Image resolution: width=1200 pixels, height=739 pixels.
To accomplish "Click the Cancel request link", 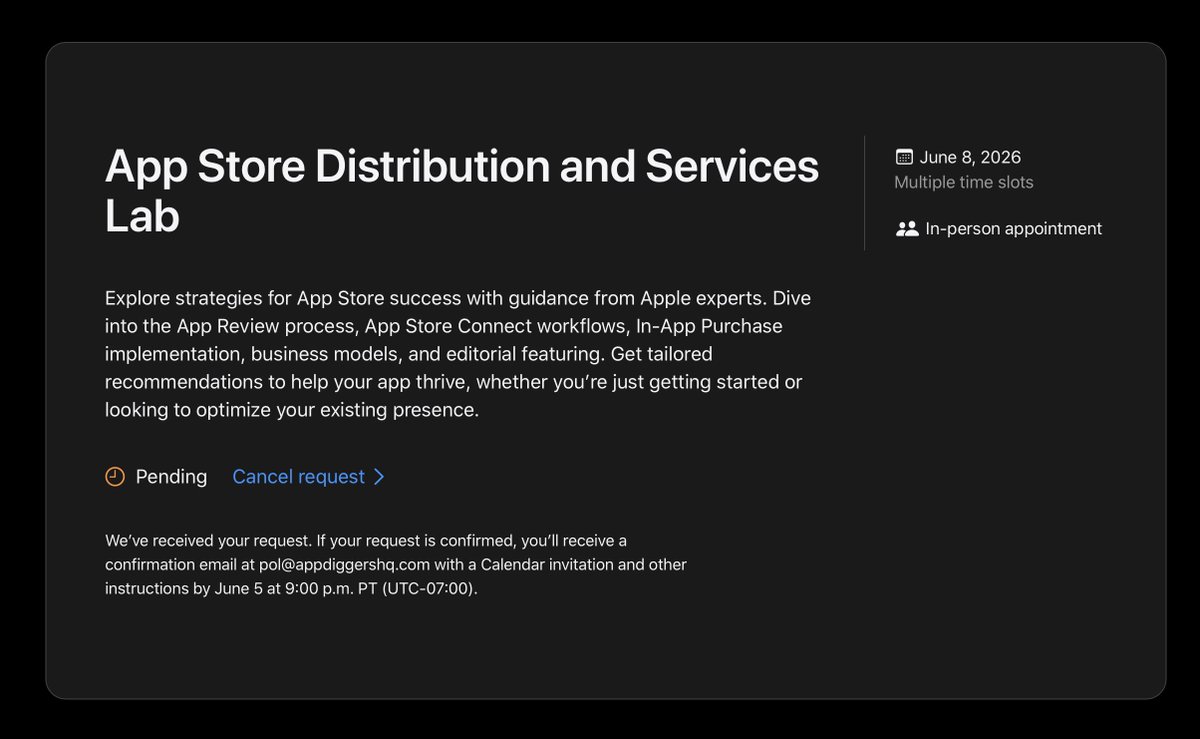I will point(308,477).
